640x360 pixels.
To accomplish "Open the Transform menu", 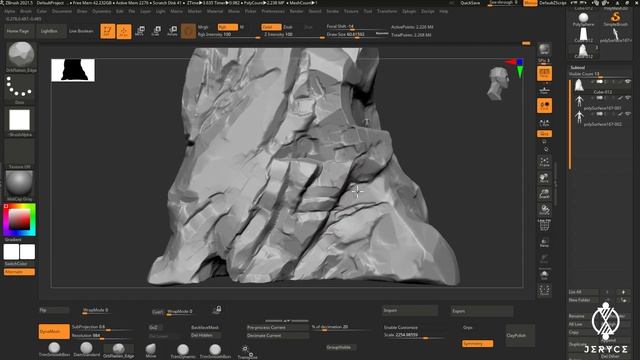I will pyautogui.click(x=387, y=11).
